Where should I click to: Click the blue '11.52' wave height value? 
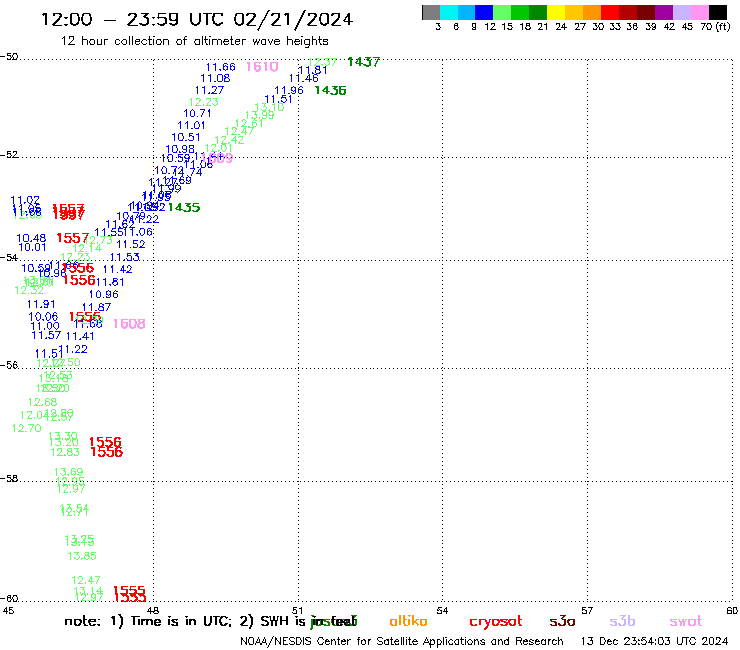pos(131,245)
